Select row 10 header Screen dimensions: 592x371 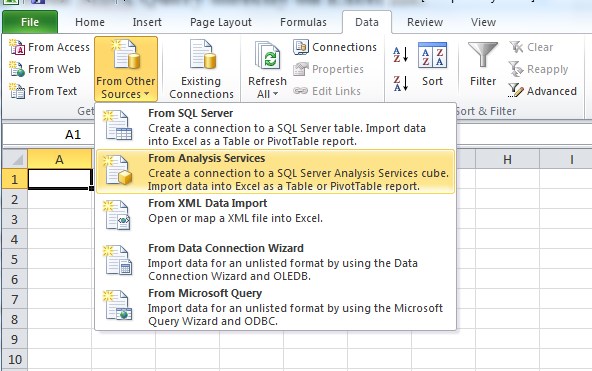tap(15, 359)
